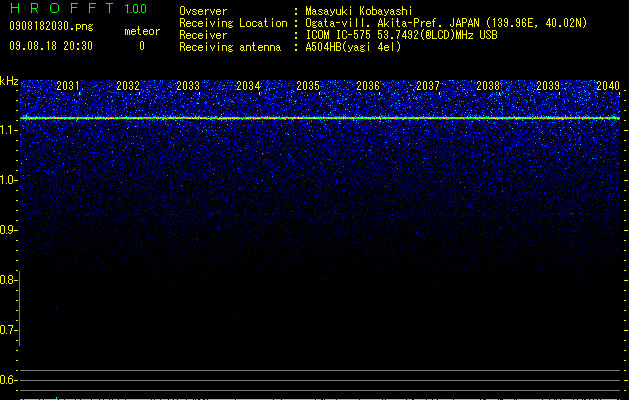Click the 2038 time label
The image size is (629, 400).
pos(488,86)
